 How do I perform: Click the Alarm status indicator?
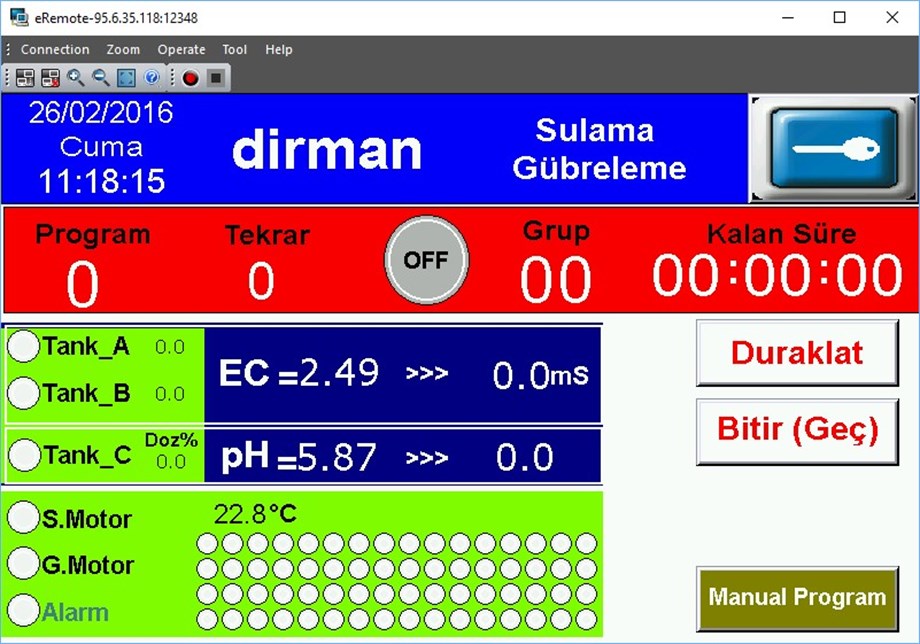(x=24, y=611)
